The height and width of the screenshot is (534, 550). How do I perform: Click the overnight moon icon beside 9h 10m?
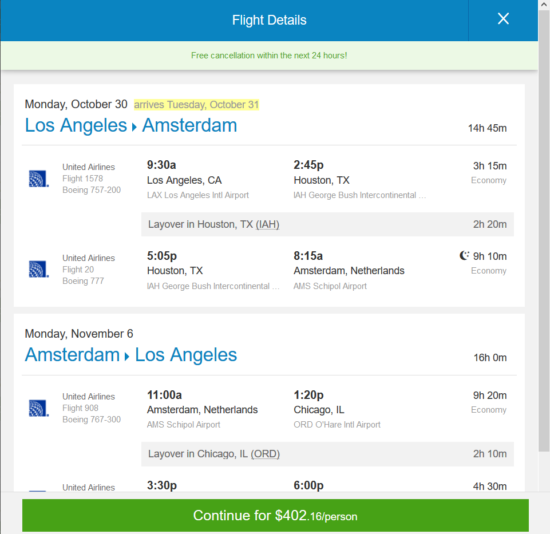coord(464,256)
